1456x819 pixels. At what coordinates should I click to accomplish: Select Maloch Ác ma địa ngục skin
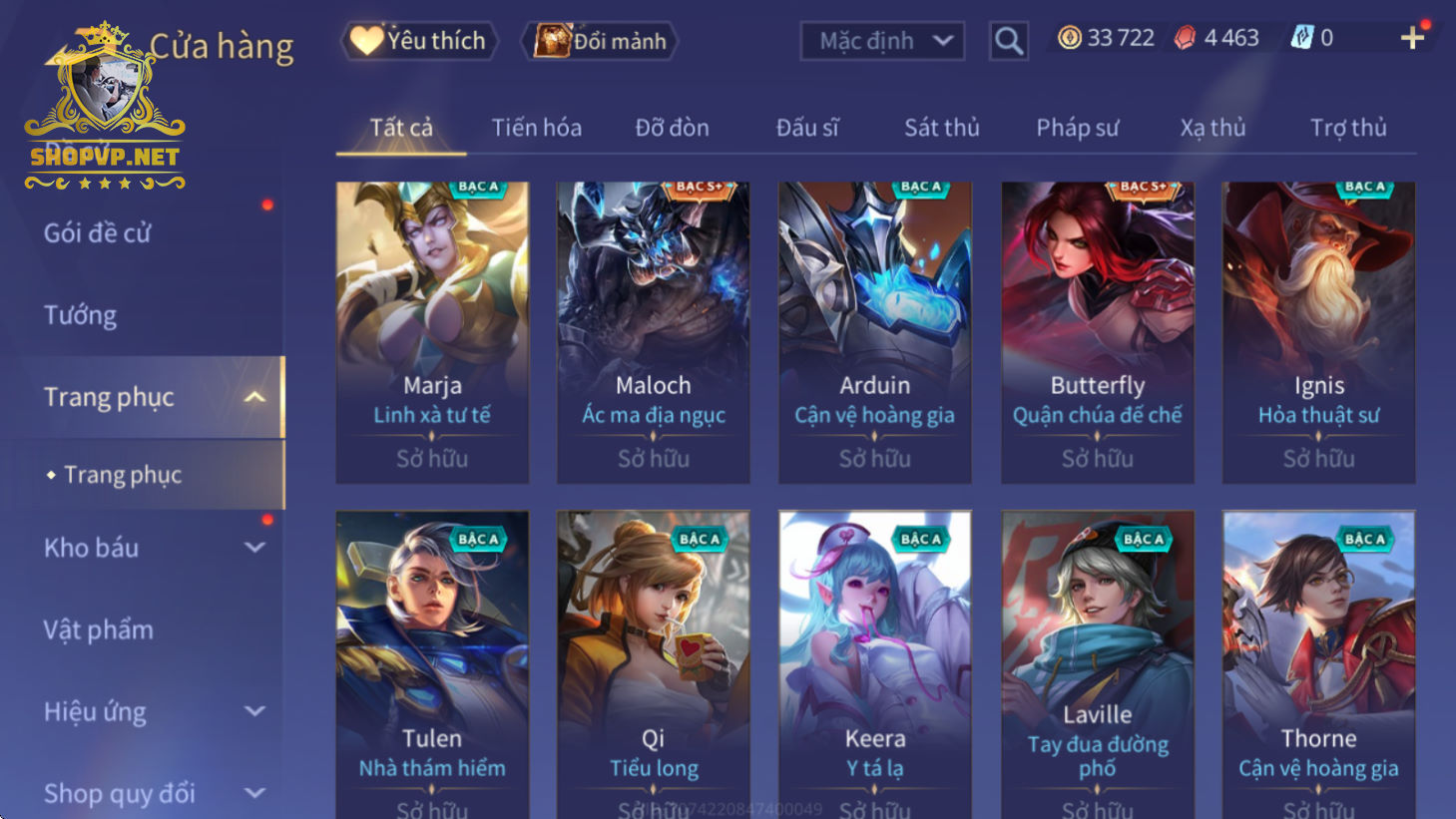[653, 332]
